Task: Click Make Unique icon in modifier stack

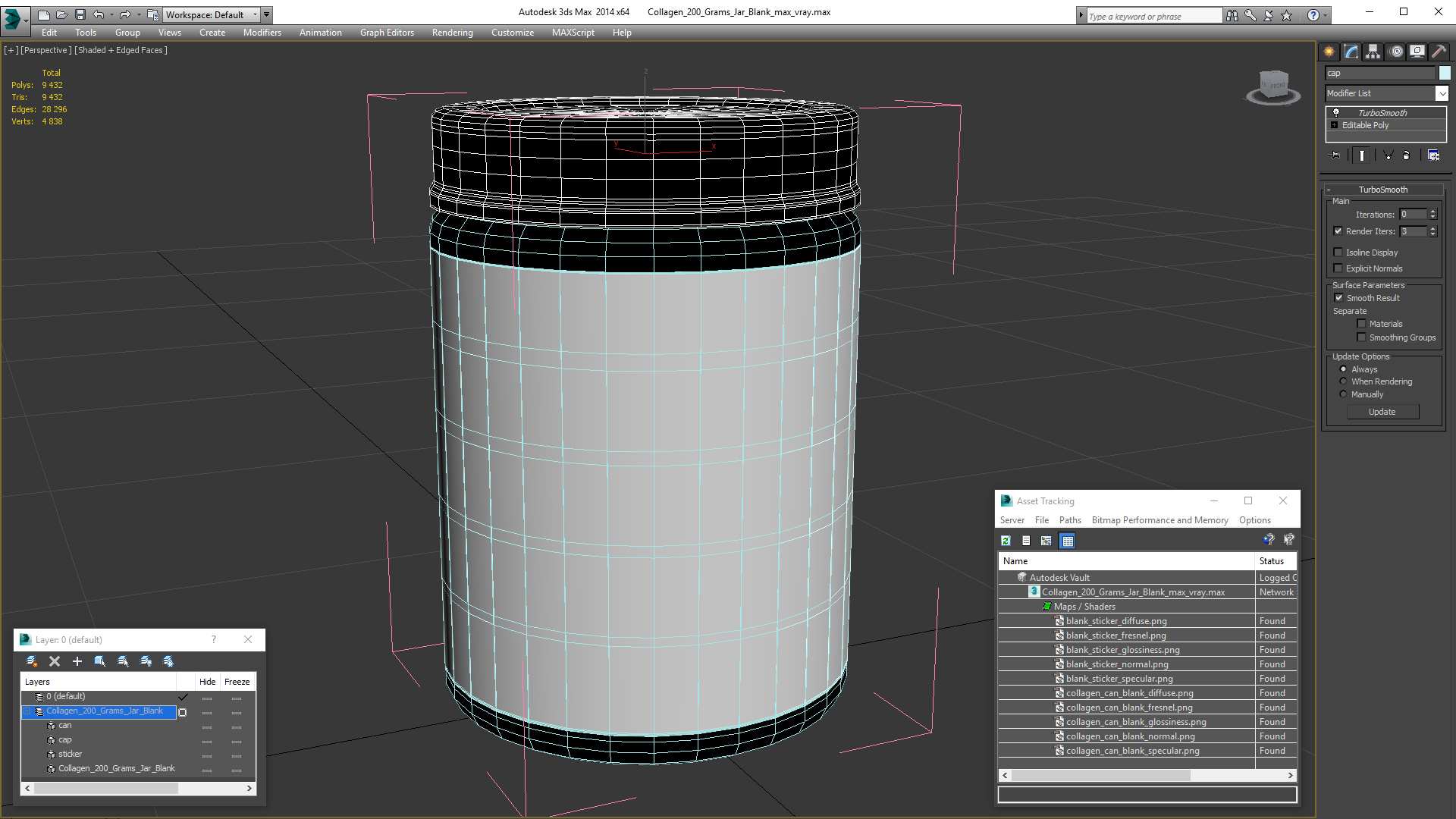Action: pos(1388,155)
